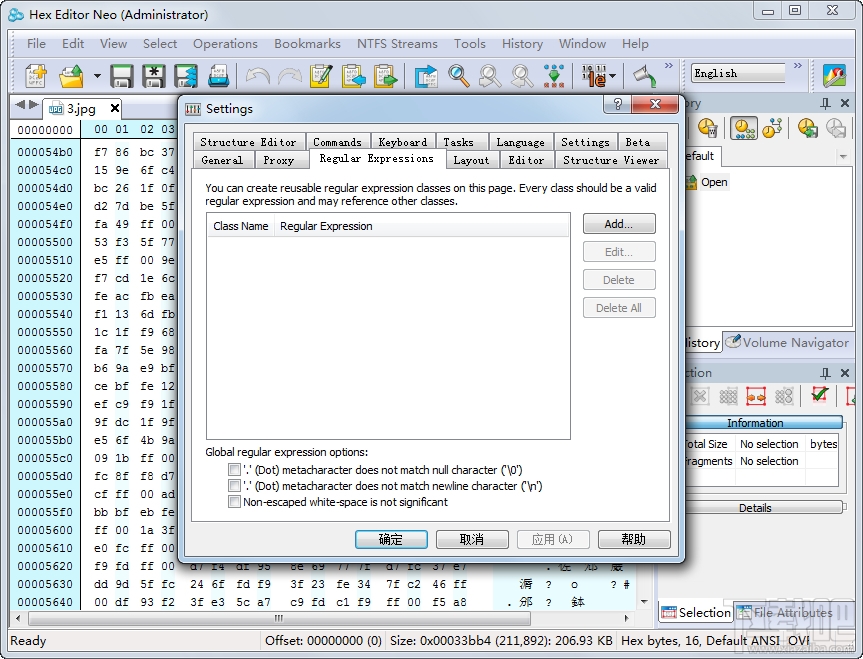Open the dropdown arrow beside Open icon
This screenshot has height=659, width=863.
point(97,76)
